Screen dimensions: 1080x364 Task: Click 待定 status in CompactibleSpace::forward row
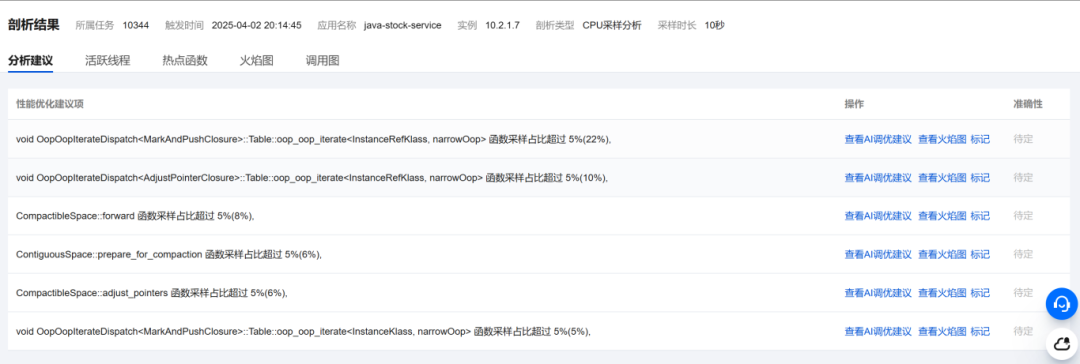coord(1023,216)
